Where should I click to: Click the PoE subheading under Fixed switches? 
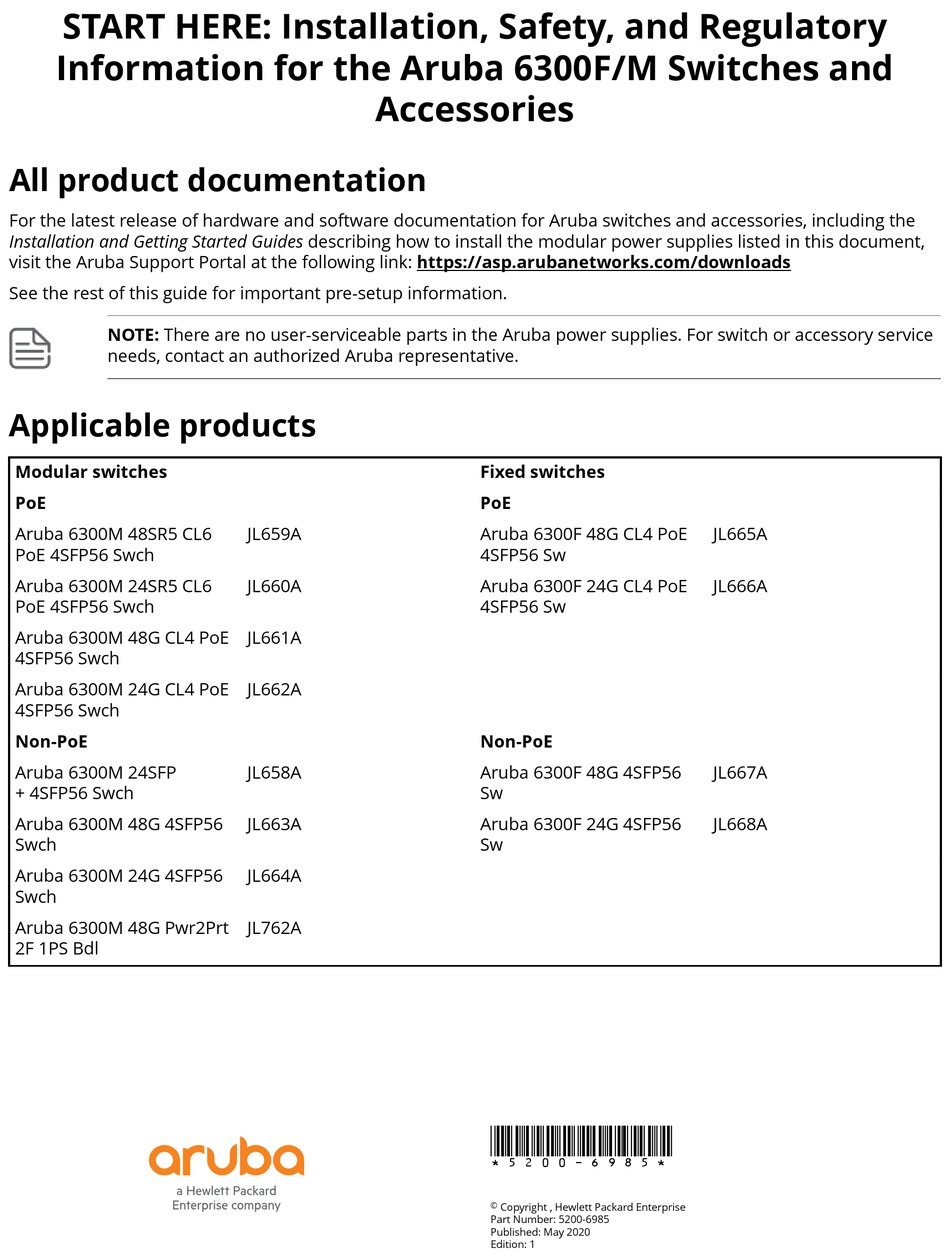496,503
